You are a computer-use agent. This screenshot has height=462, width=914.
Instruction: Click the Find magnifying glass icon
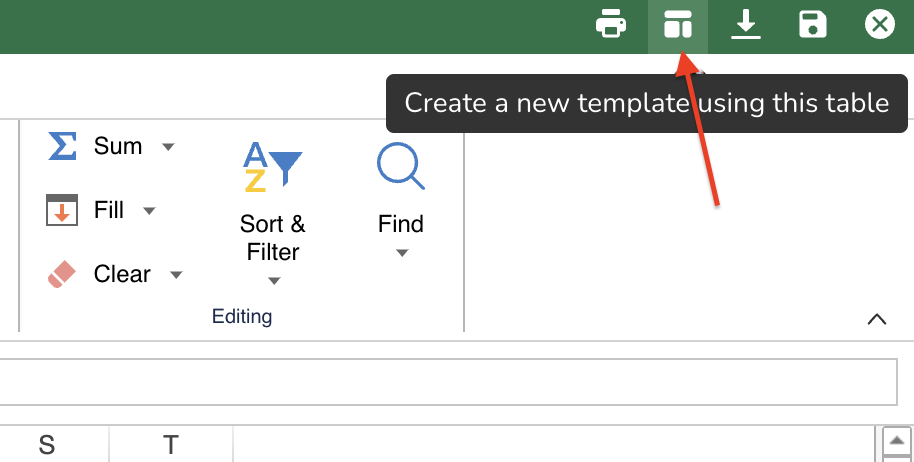400,166
